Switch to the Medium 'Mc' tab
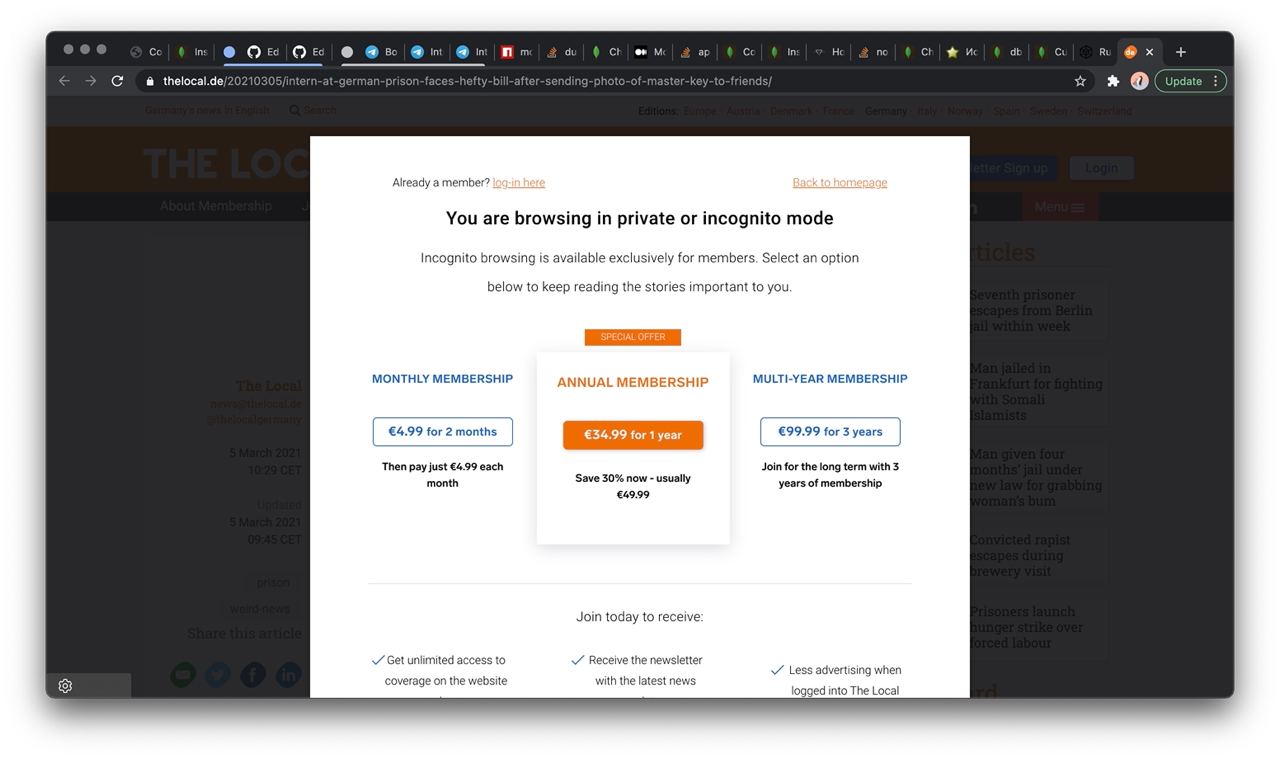 (651, 52)
